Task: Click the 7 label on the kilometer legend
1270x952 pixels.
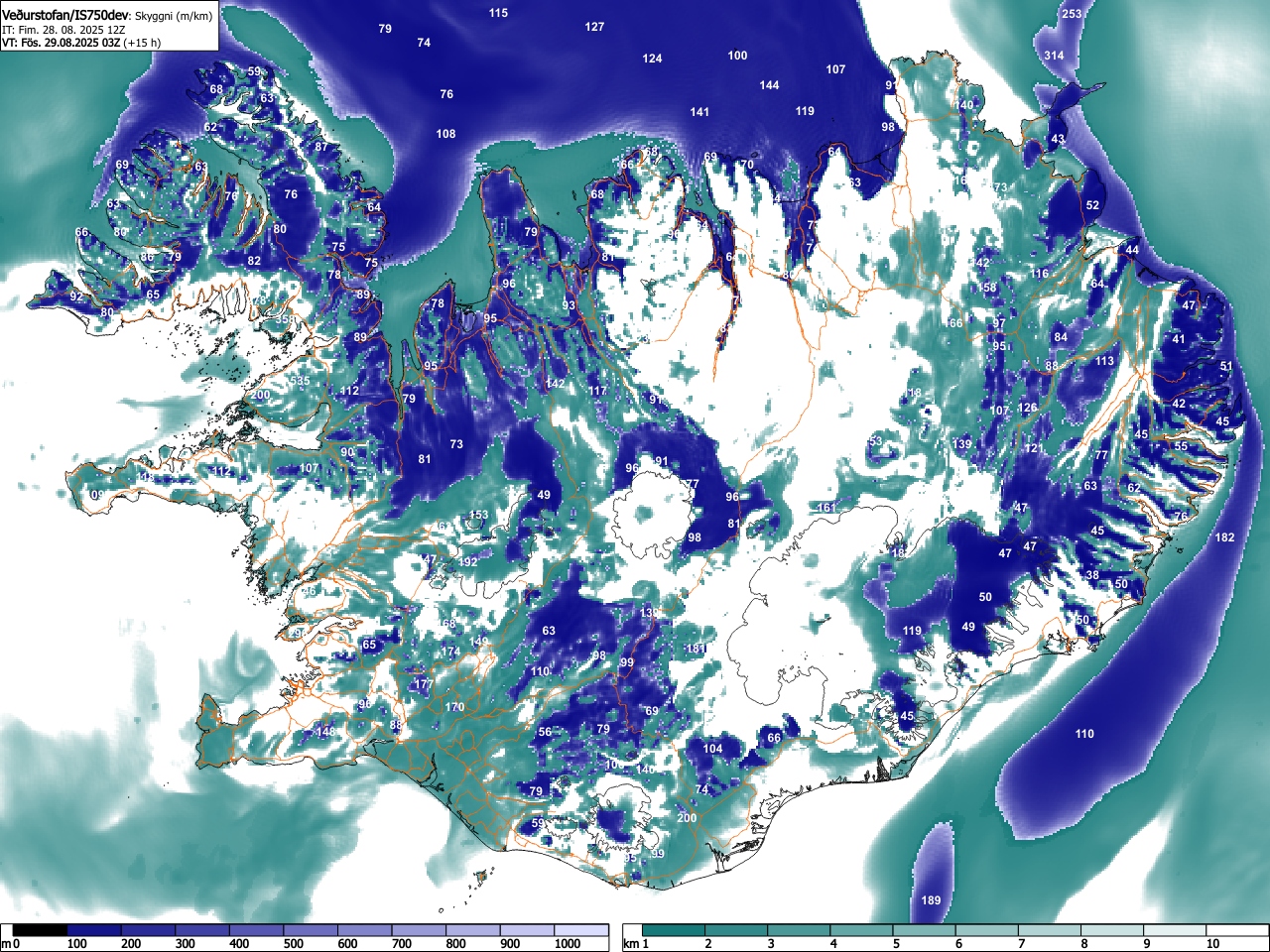Action: [x=1021, y=944]
